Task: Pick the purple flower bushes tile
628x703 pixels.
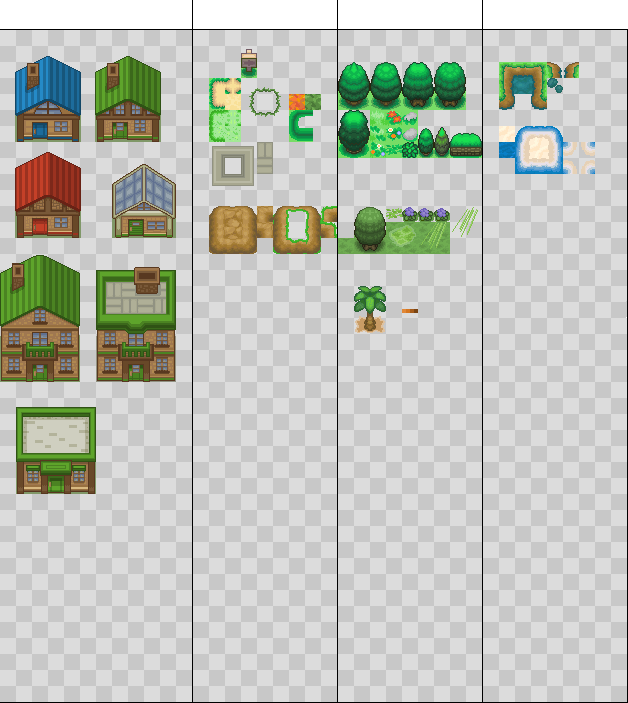Action: click(x=426, y=214)
